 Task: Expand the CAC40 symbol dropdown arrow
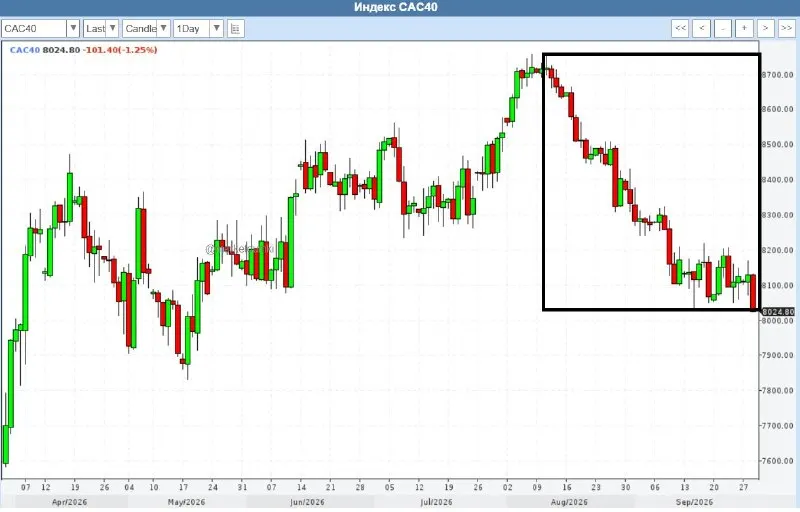(x=73, y=29)
